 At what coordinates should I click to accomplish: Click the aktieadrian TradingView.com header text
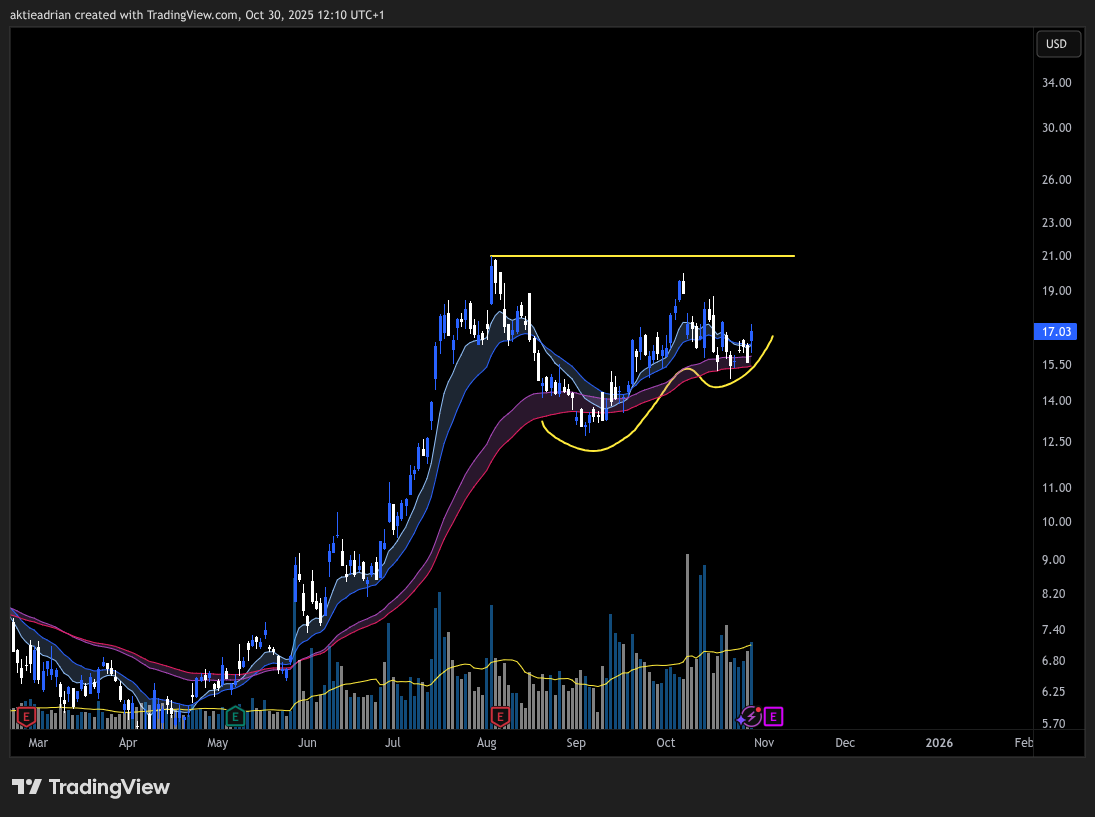pyautogui.click(x=198, y=15)
